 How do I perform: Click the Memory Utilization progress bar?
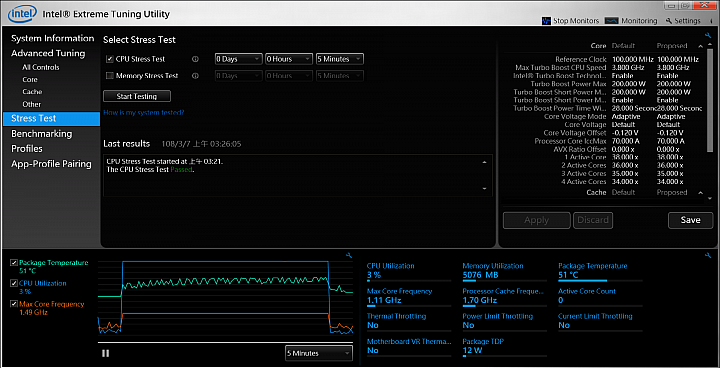coord(505,280)
